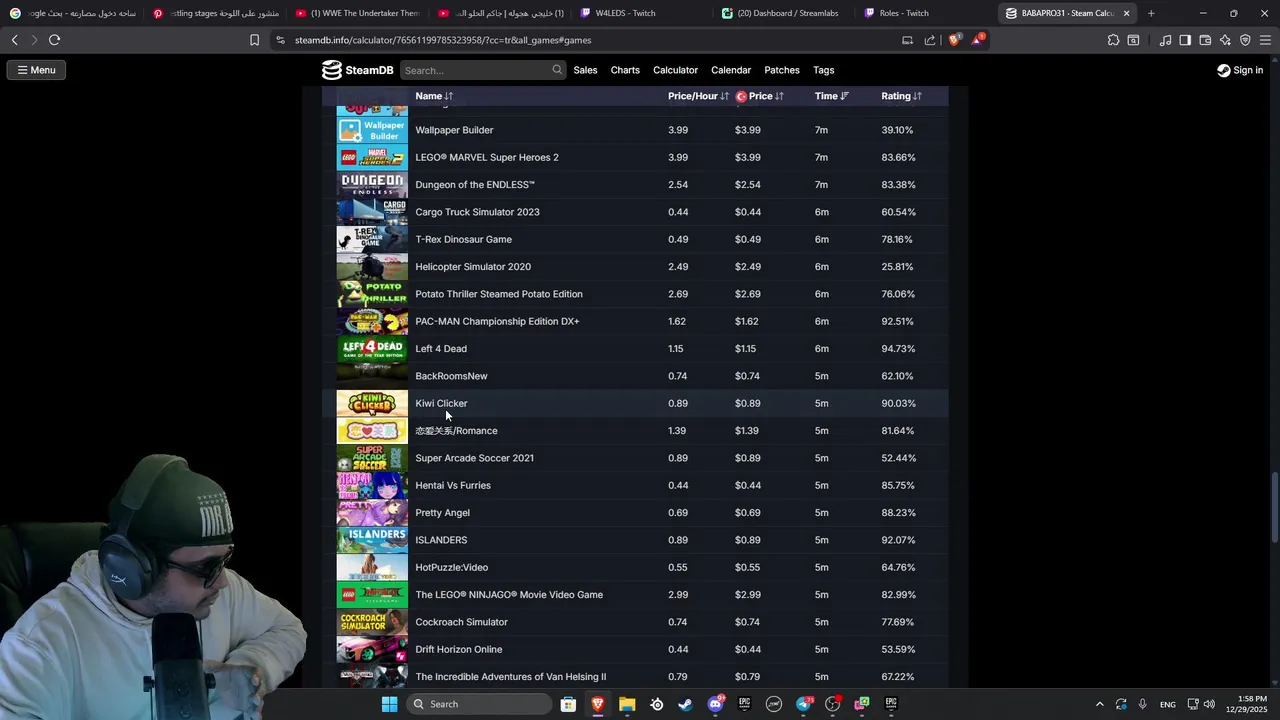Click the Steam logo next to Sign in
Image resolution: width=1280 pixels, height=720 pixels.
[1224, 70]
